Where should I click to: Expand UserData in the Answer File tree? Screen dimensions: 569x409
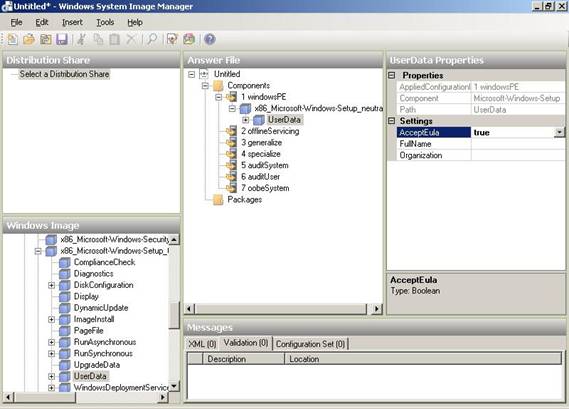(x=246, y=120)
